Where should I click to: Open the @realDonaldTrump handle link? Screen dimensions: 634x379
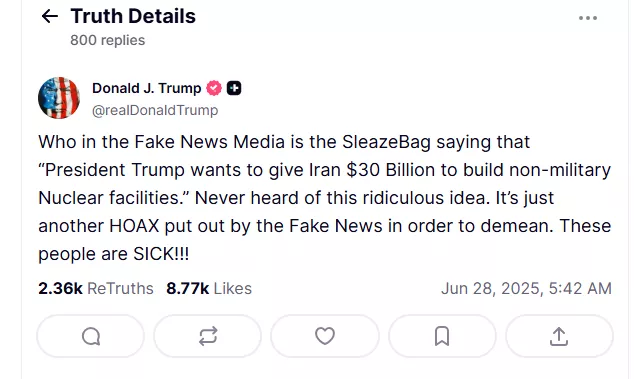pos(155,110)
